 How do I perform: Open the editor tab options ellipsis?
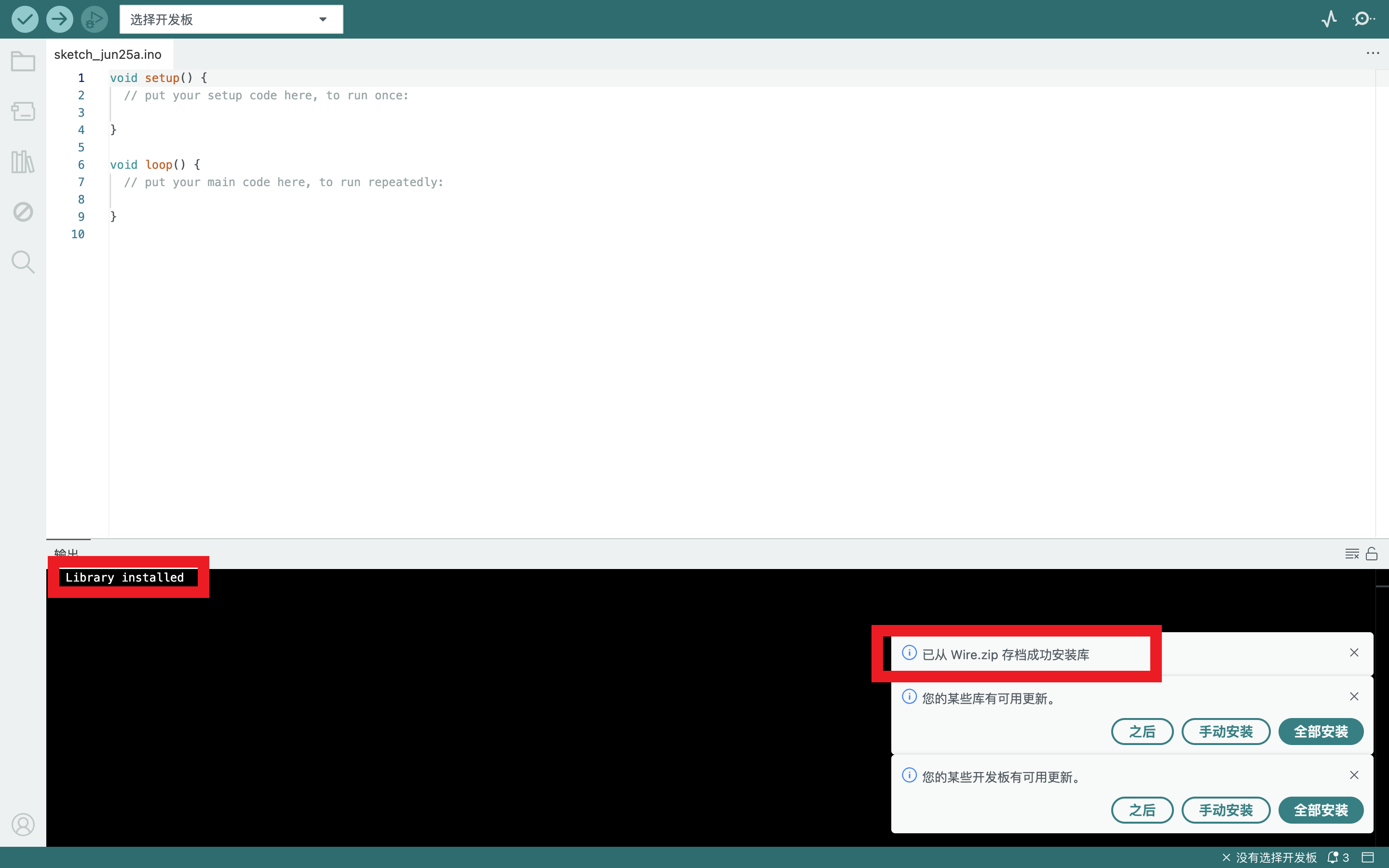(1372, 53)
